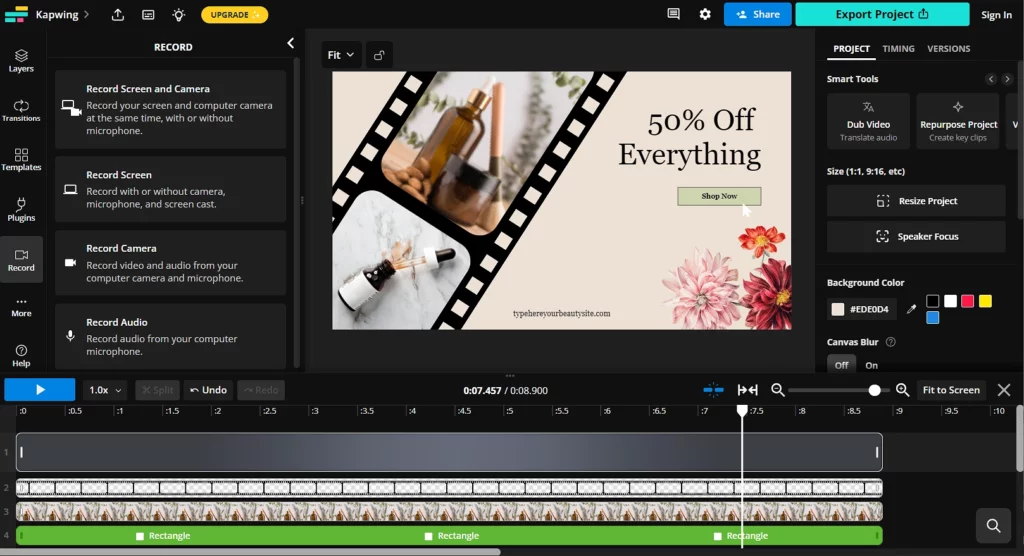Select the Record sidebar item
The image size is (1024, 556).
21,260
